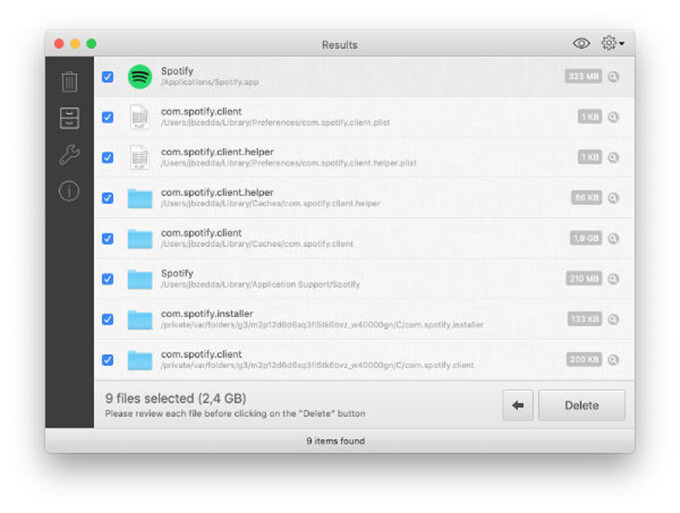Click the com.spotify.installer folder icon

[x=140, y=320]
